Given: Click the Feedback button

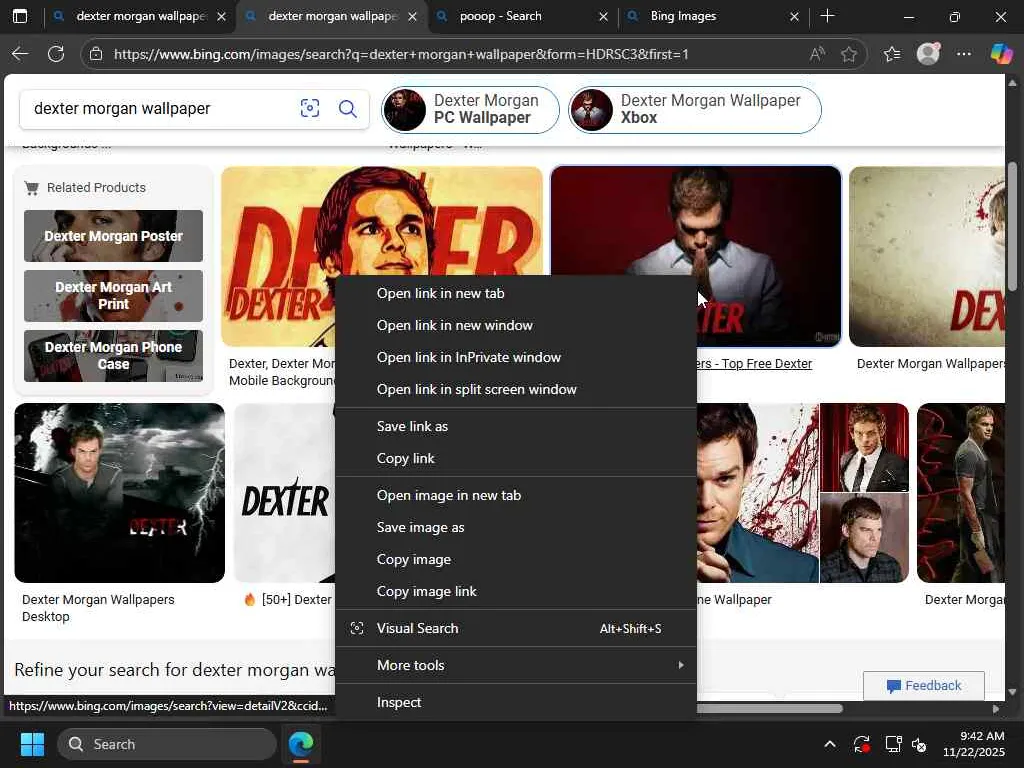Looking at the screenshot, I should coord(923,685).
